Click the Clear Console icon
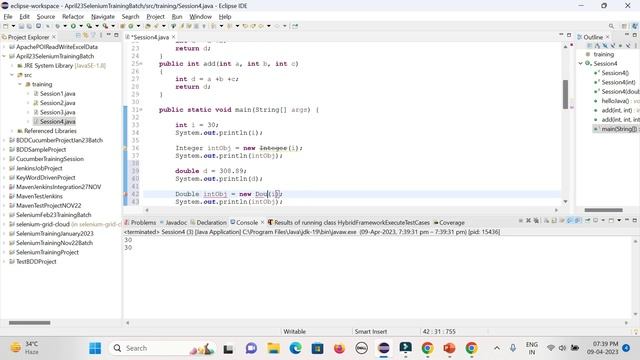Screen dimensions: 640x360 pyautogui.click(x=547, y=220)
